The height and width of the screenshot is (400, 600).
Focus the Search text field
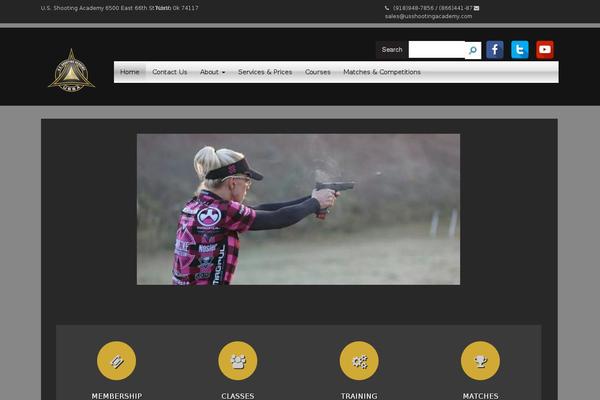click(x=437, y=50)
